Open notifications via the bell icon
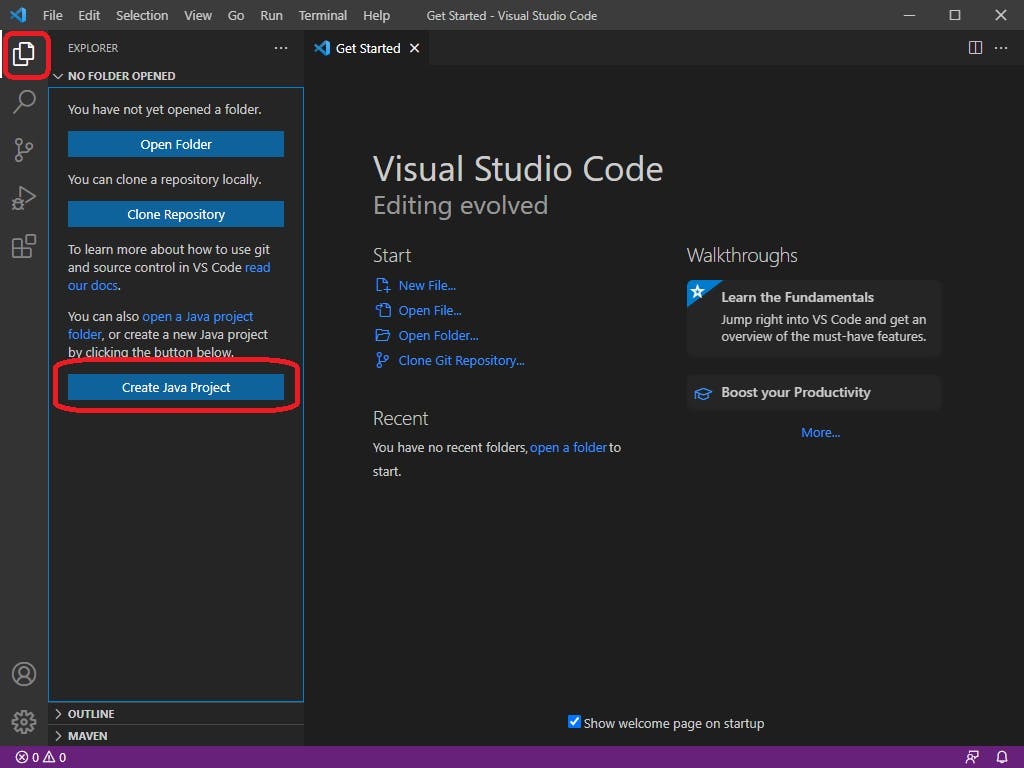The image size is (1024, 768). (1002, 757)
